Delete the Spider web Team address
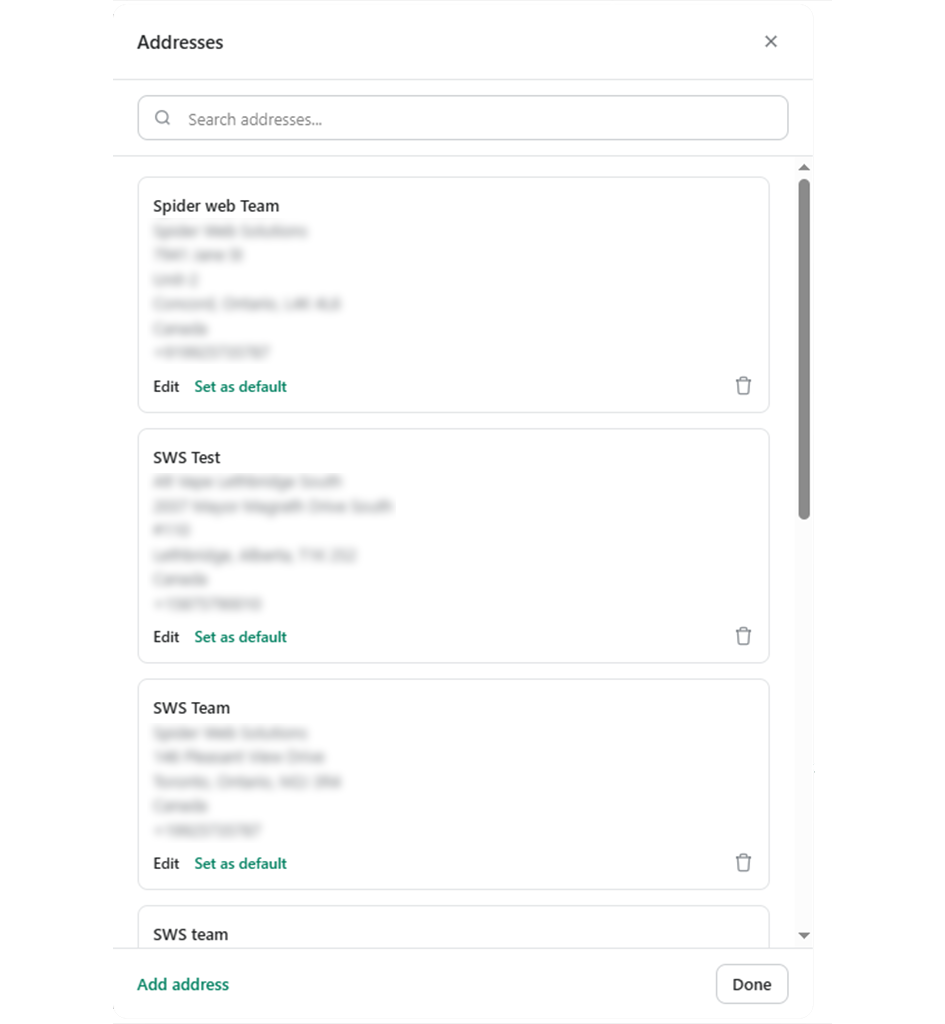945x1024 pixels. [x=743, y=386]
